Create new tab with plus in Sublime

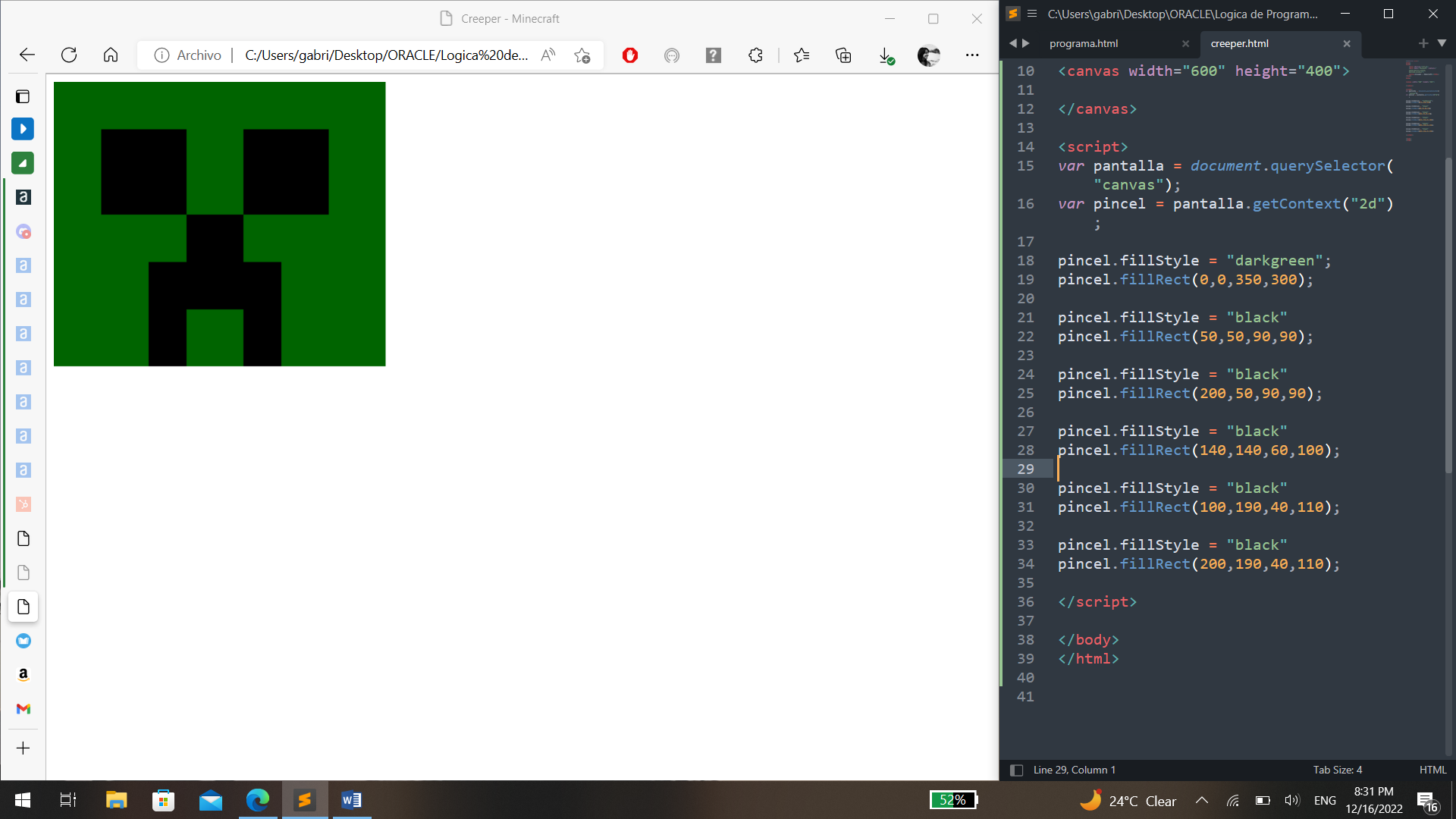(x=1423, y=43)
